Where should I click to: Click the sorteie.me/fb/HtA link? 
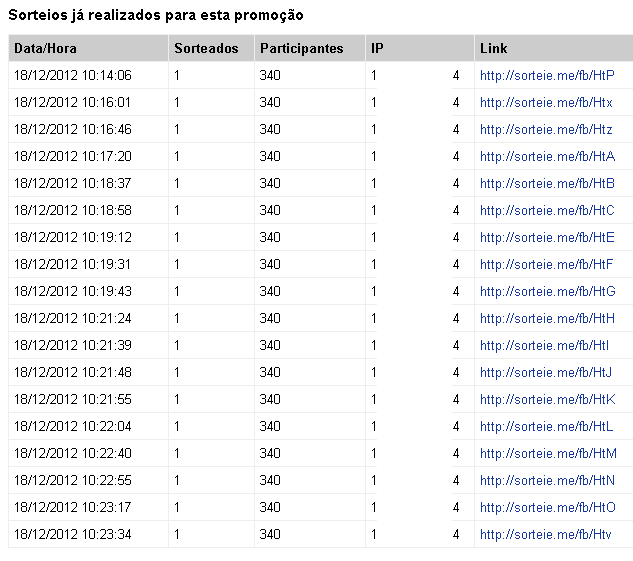pyautogui.click(x=547, y=156)
